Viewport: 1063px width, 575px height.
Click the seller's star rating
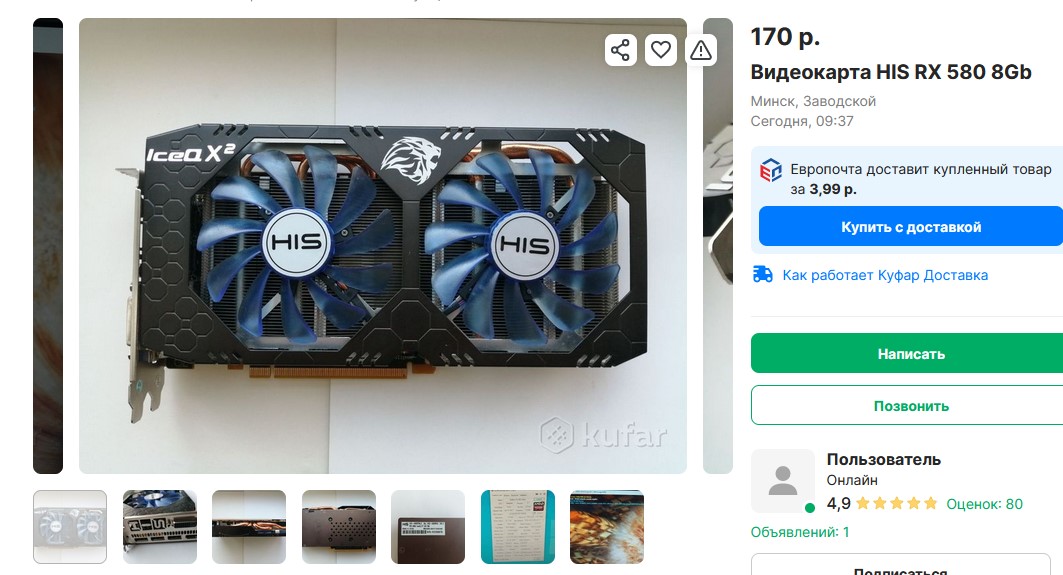(x=896, y=504)
